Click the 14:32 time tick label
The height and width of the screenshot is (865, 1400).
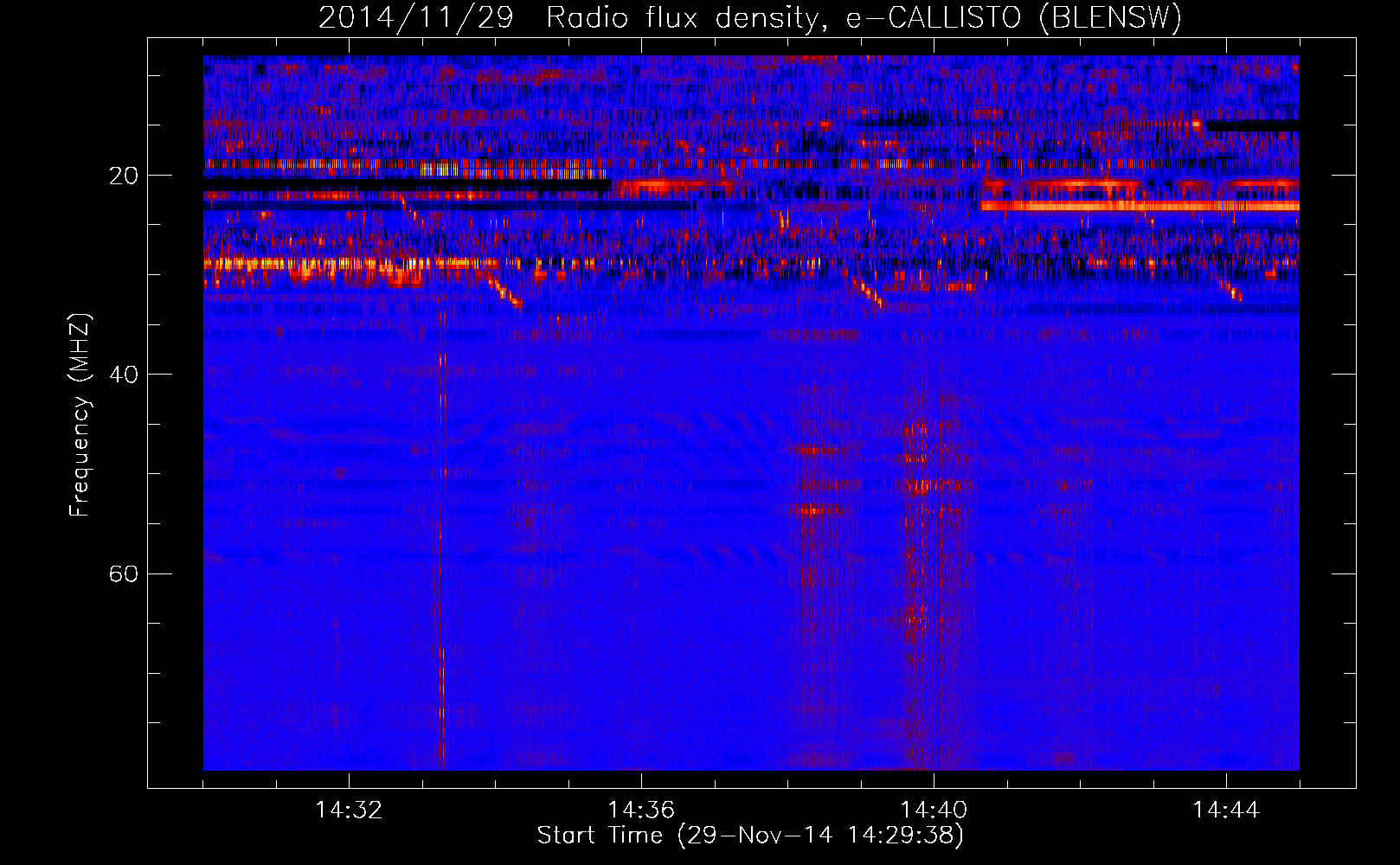(349, 811)
